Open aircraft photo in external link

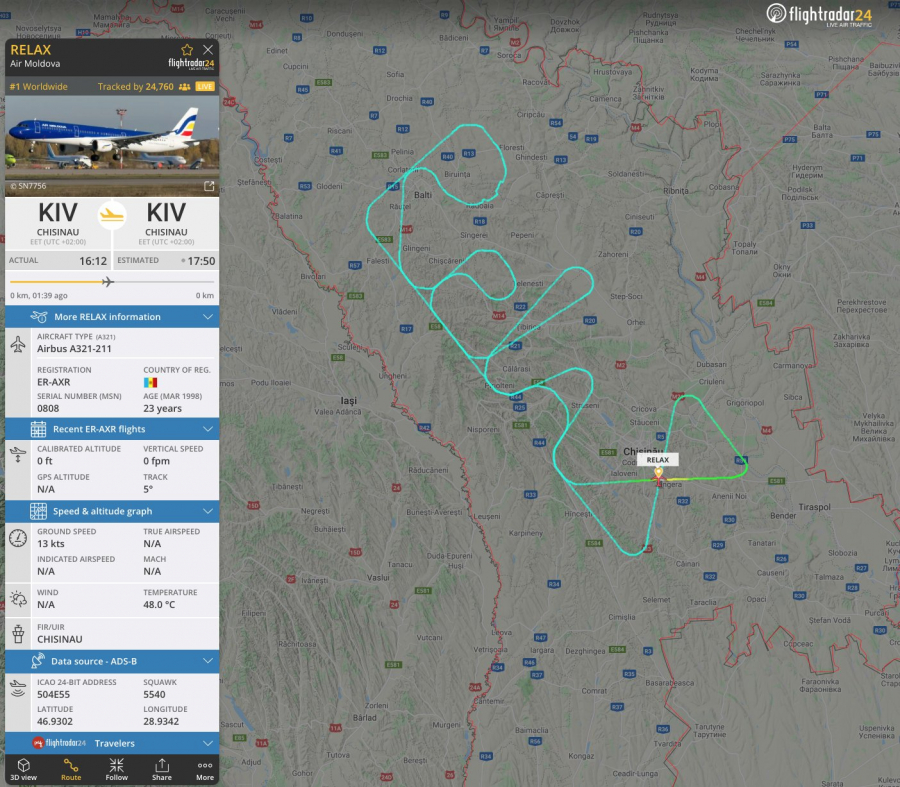(x=209, y=186)
